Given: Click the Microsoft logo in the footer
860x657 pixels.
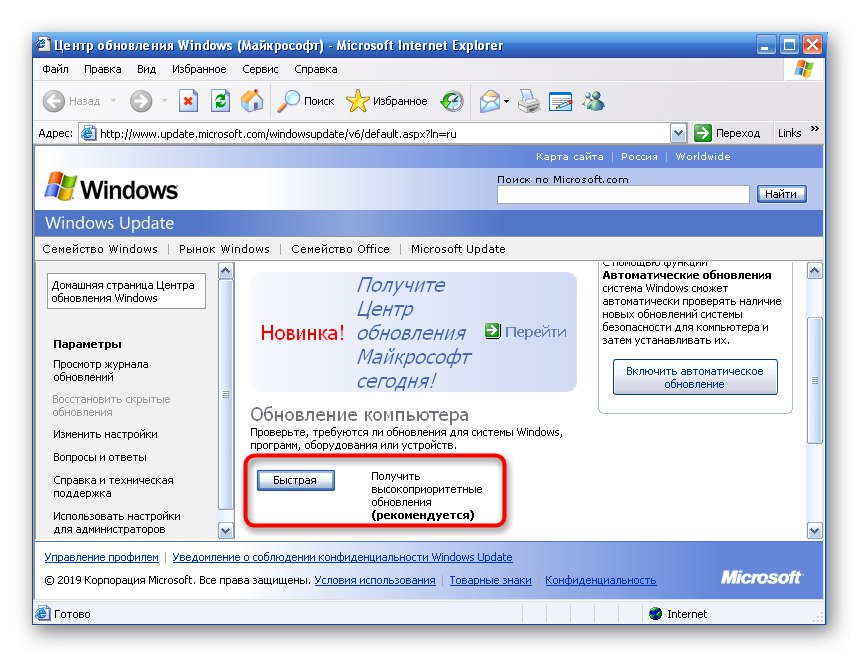Looking at the screenshot, I should pyautogui.click(x=761, y=577).
